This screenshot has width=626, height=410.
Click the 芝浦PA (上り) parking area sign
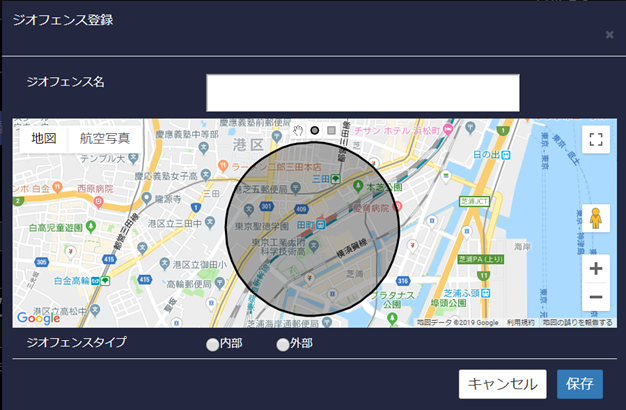[x=481, y=259]
